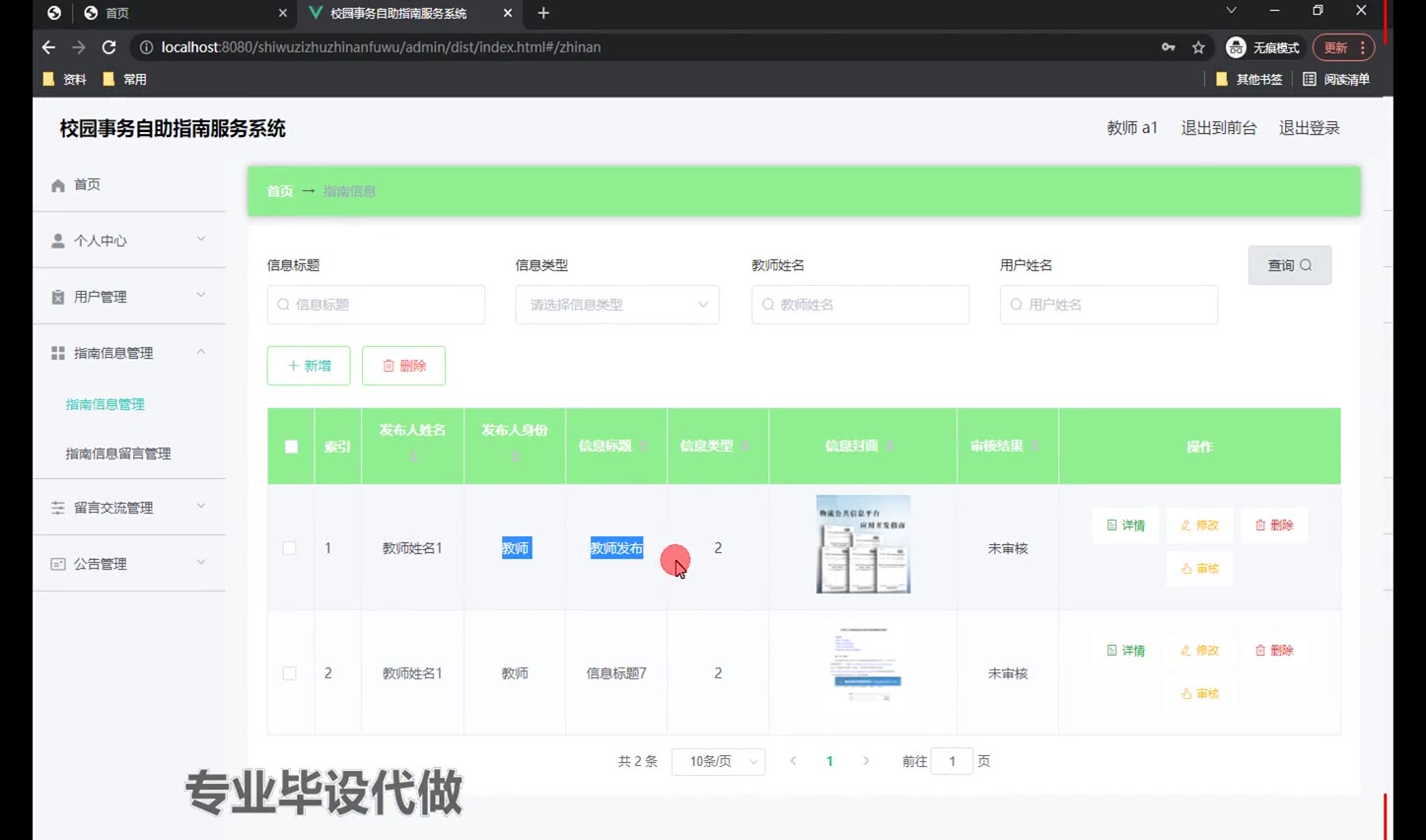The image size is (1426, 840).
Task: Switch to the 首页 browser tab
Action: tap(182, 13)
